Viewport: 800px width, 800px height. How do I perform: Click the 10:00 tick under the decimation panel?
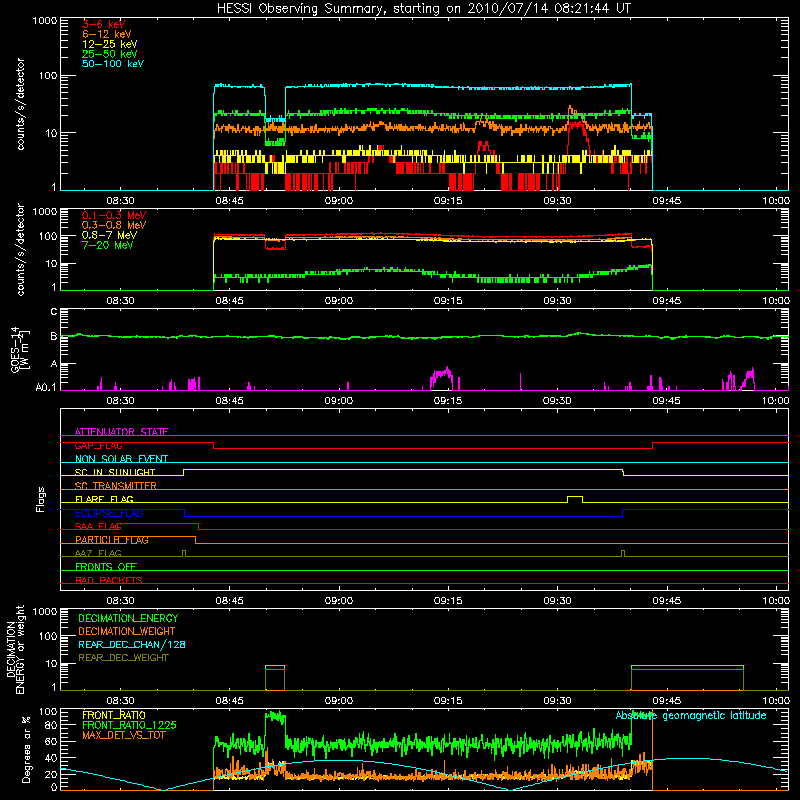tap(776, 701)
